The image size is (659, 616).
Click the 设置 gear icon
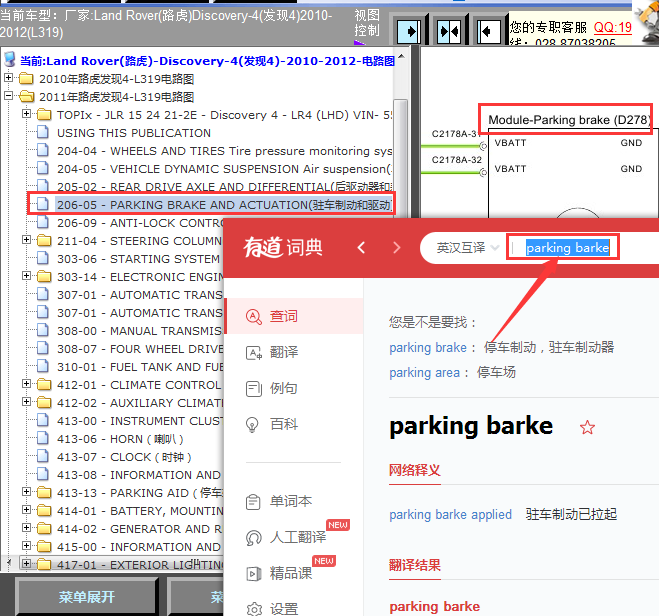coord(254,609)
